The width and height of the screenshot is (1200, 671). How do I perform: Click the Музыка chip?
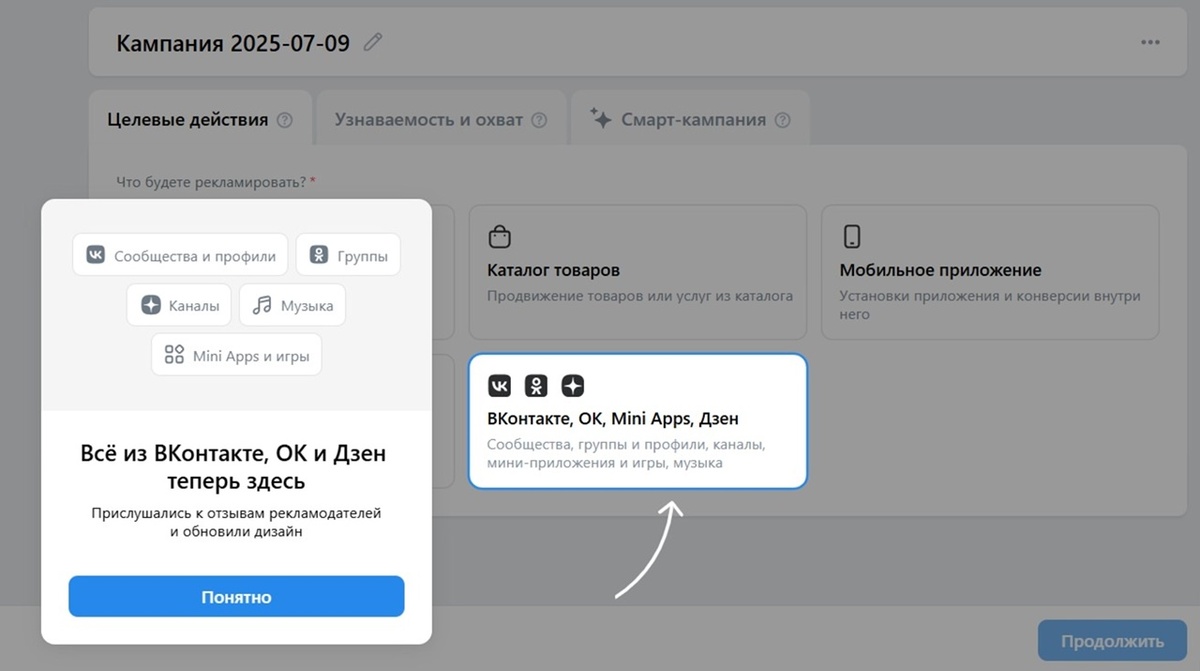[x=292, y=305]
